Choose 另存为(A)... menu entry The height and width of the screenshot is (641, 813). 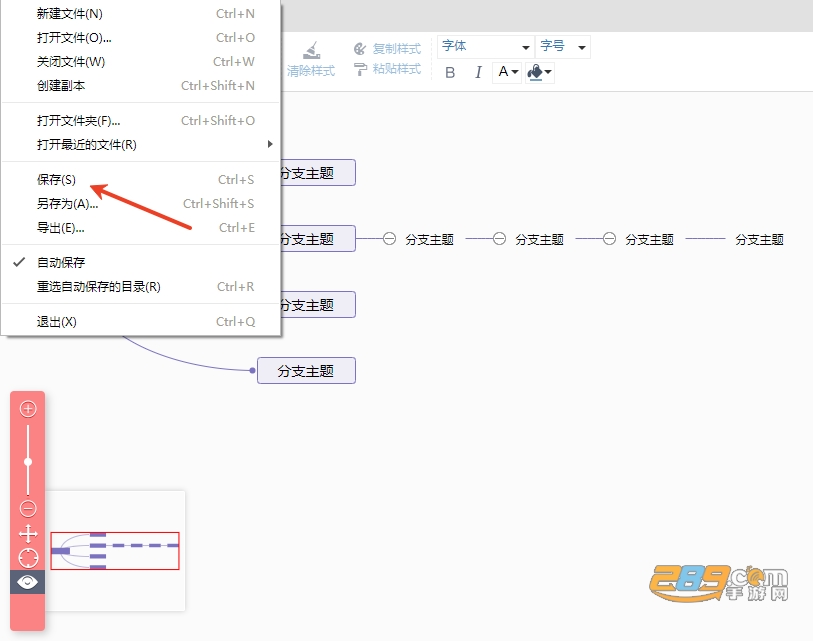[x=141, y=203]
